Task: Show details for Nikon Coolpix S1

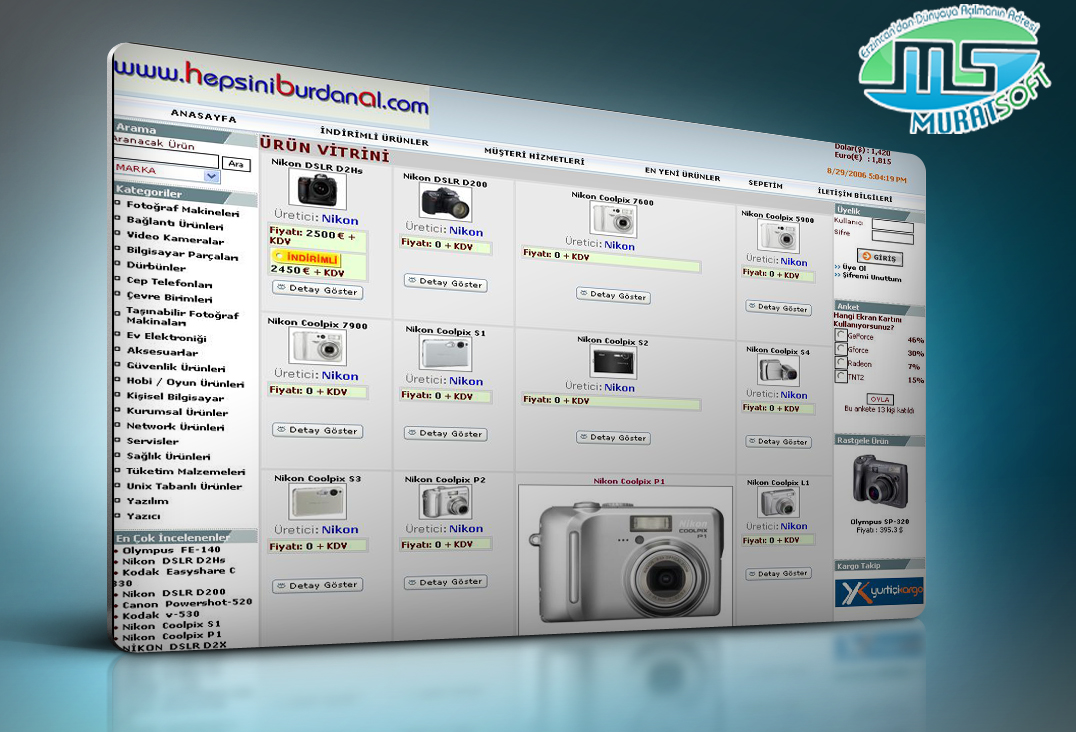Action: pos(446,434)
